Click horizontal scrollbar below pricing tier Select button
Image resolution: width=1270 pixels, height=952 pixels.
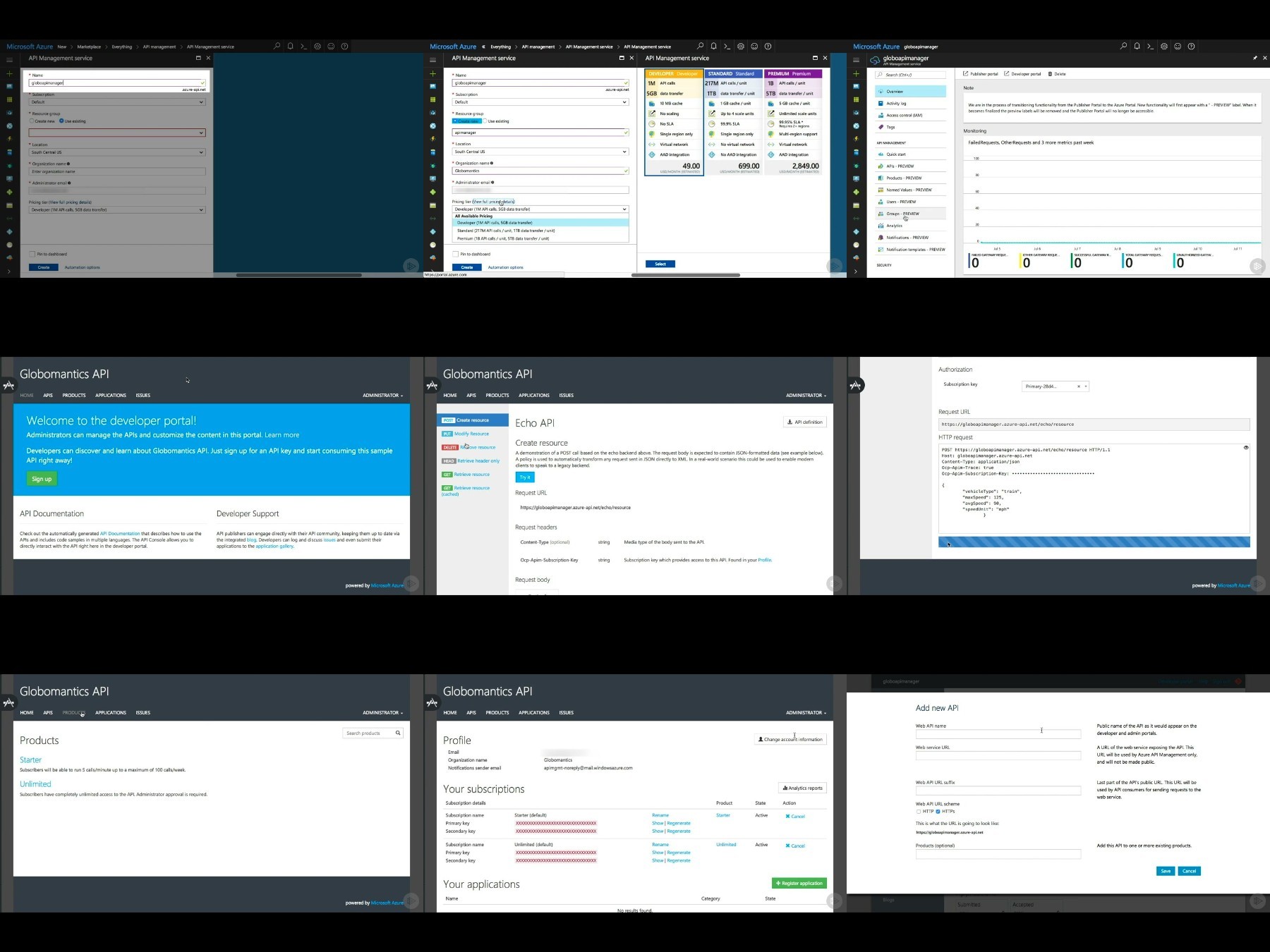(686, 275)
